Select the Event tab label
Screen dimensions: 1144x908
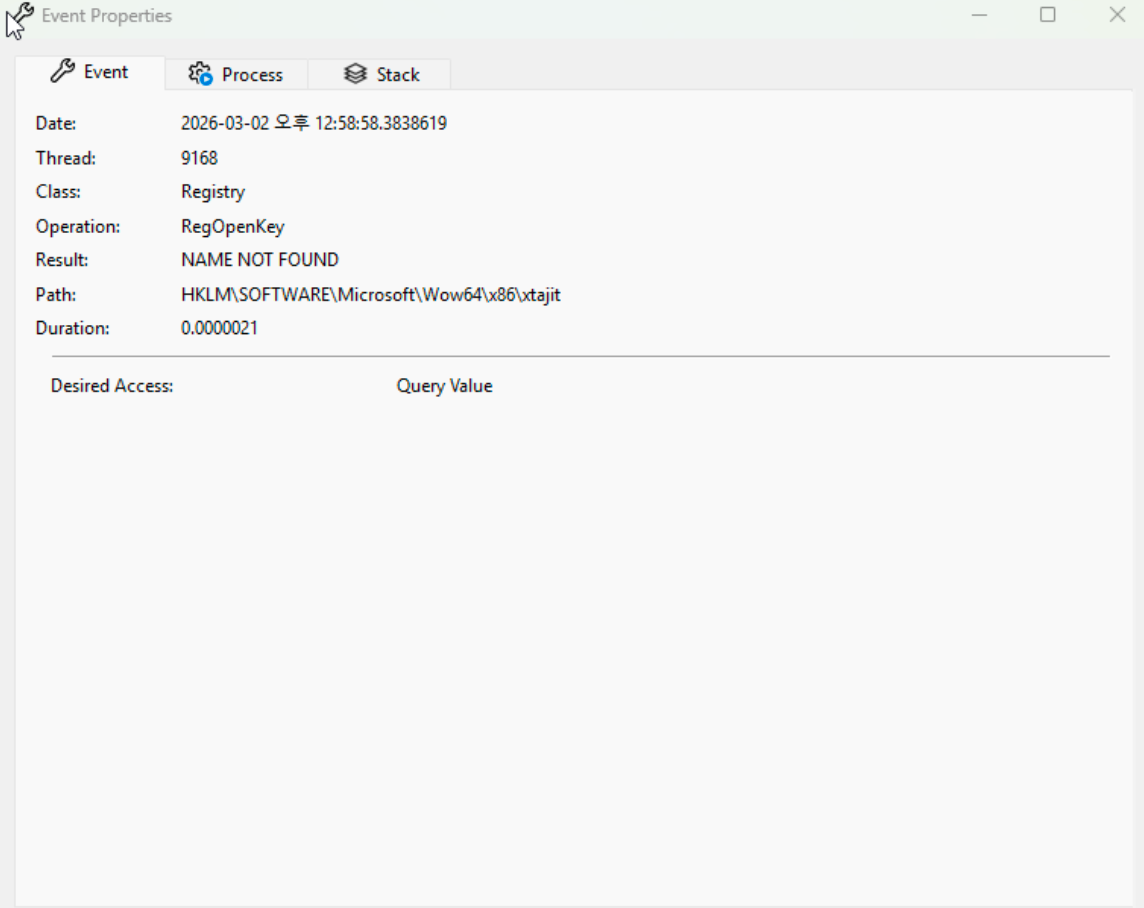tap(106, 72)
